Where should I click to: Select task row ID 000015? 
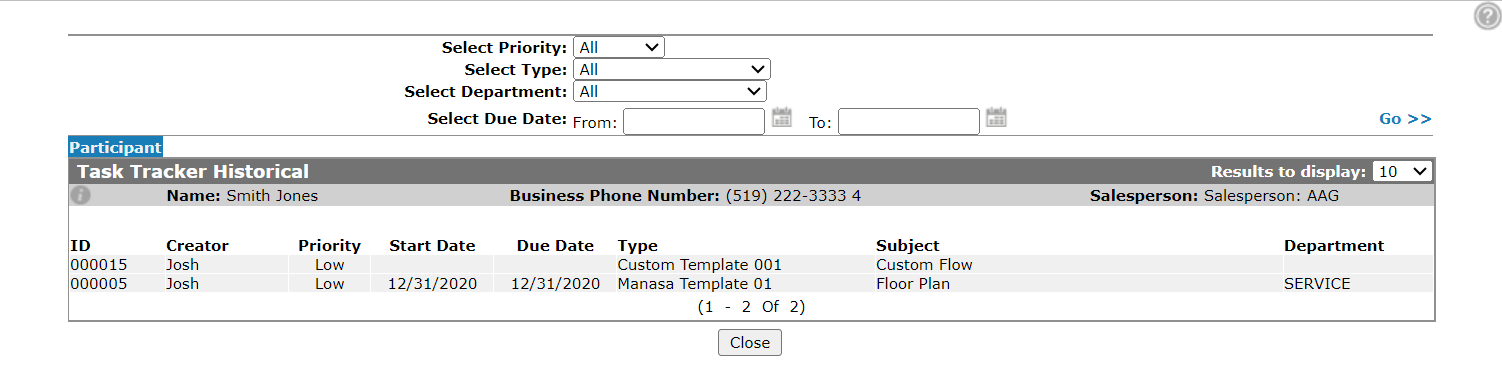751,265
